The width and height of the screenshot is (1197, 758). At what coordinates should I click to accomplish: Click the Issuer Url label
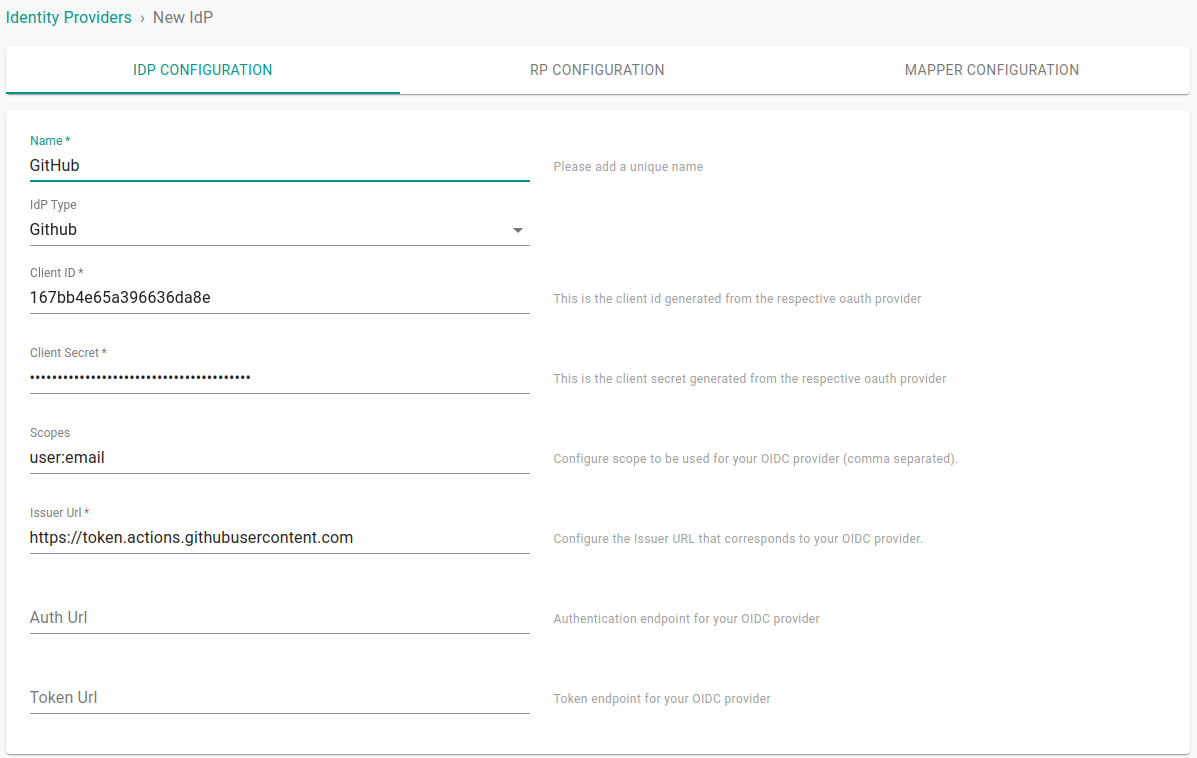pos(60,513)
